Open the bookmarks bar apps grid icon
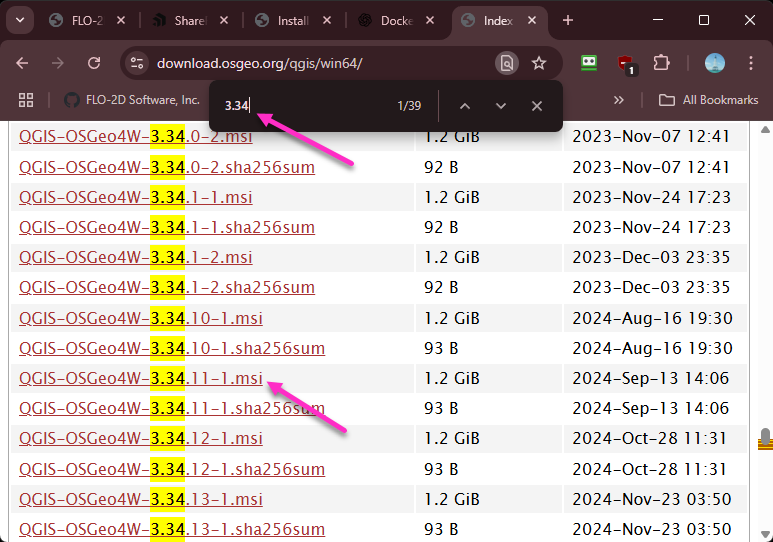The height and width of the screenshot is (542, 773). pyautogui.click(x=26, y=100)
